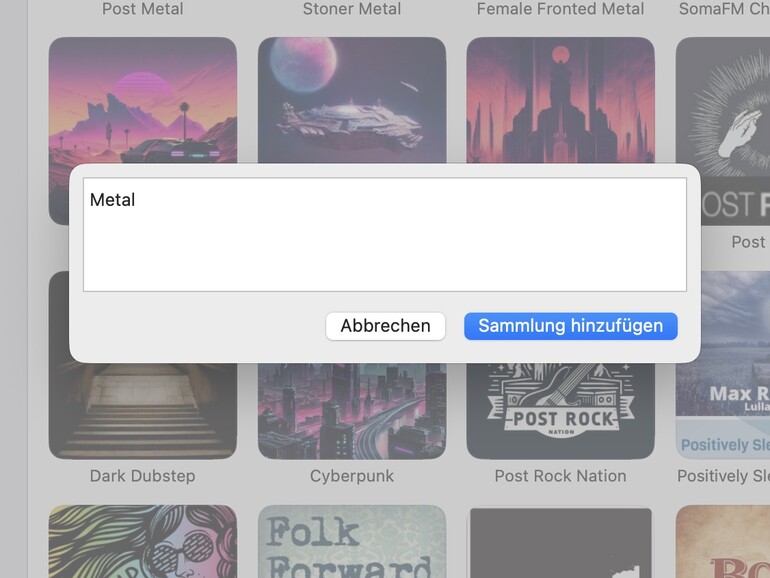Click the Dark Dubstep station label
The width and height of the screenshot is (770, 578).
(x=143, y=476)
